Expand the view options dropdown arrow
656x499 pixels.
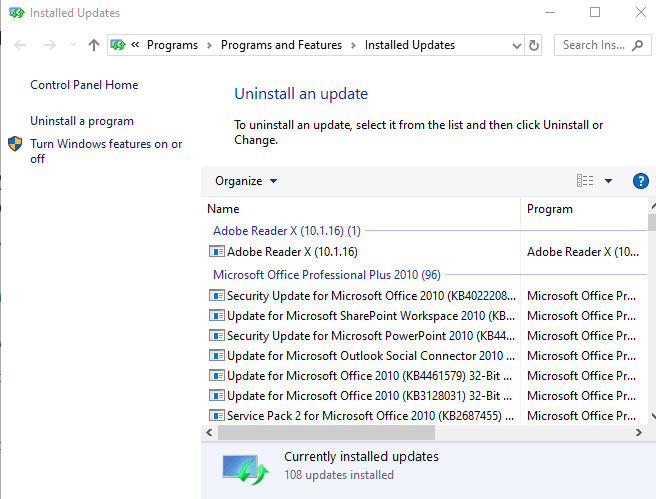click(608, 181)
